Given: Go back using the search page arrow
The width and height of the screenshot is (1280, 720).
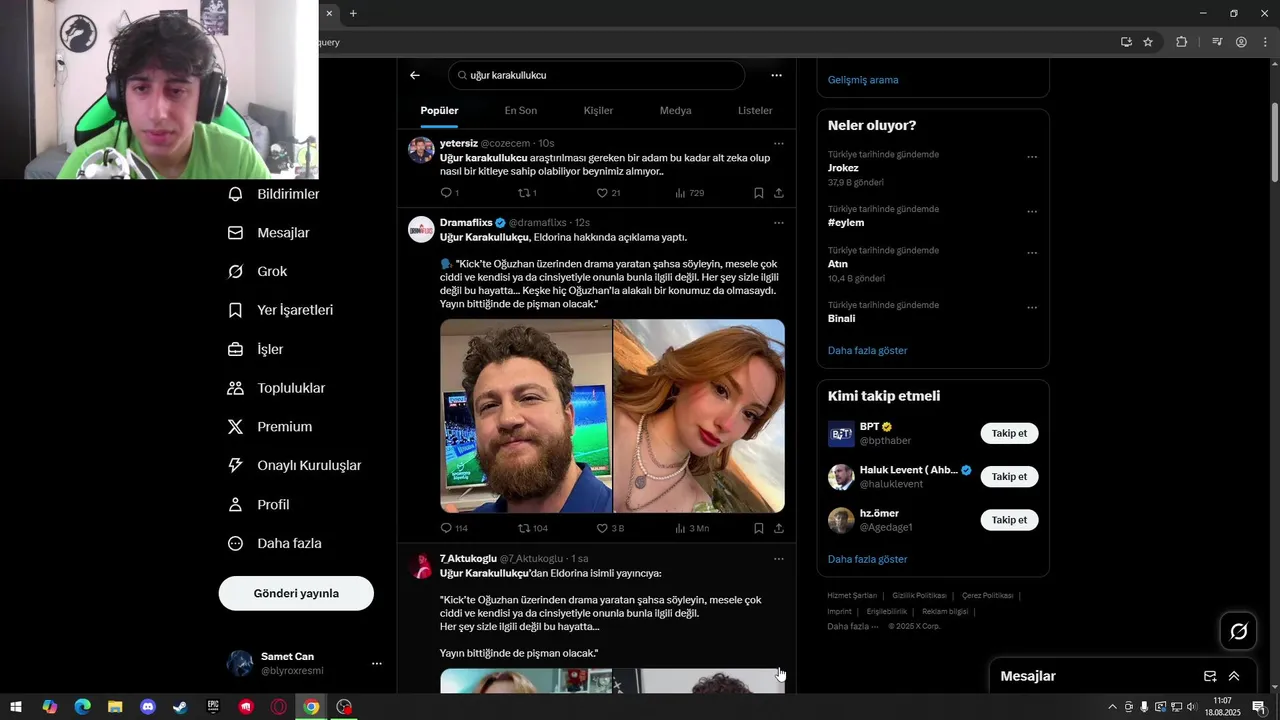Looking at the screenshot, I should click(415, 75).
